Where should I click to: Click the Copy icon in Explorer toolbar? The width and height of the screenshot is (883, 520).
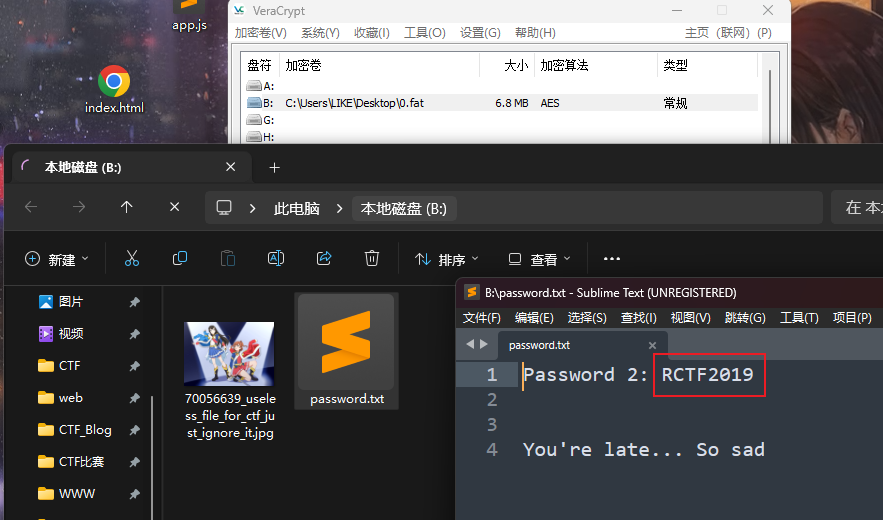tap(180, 259)
